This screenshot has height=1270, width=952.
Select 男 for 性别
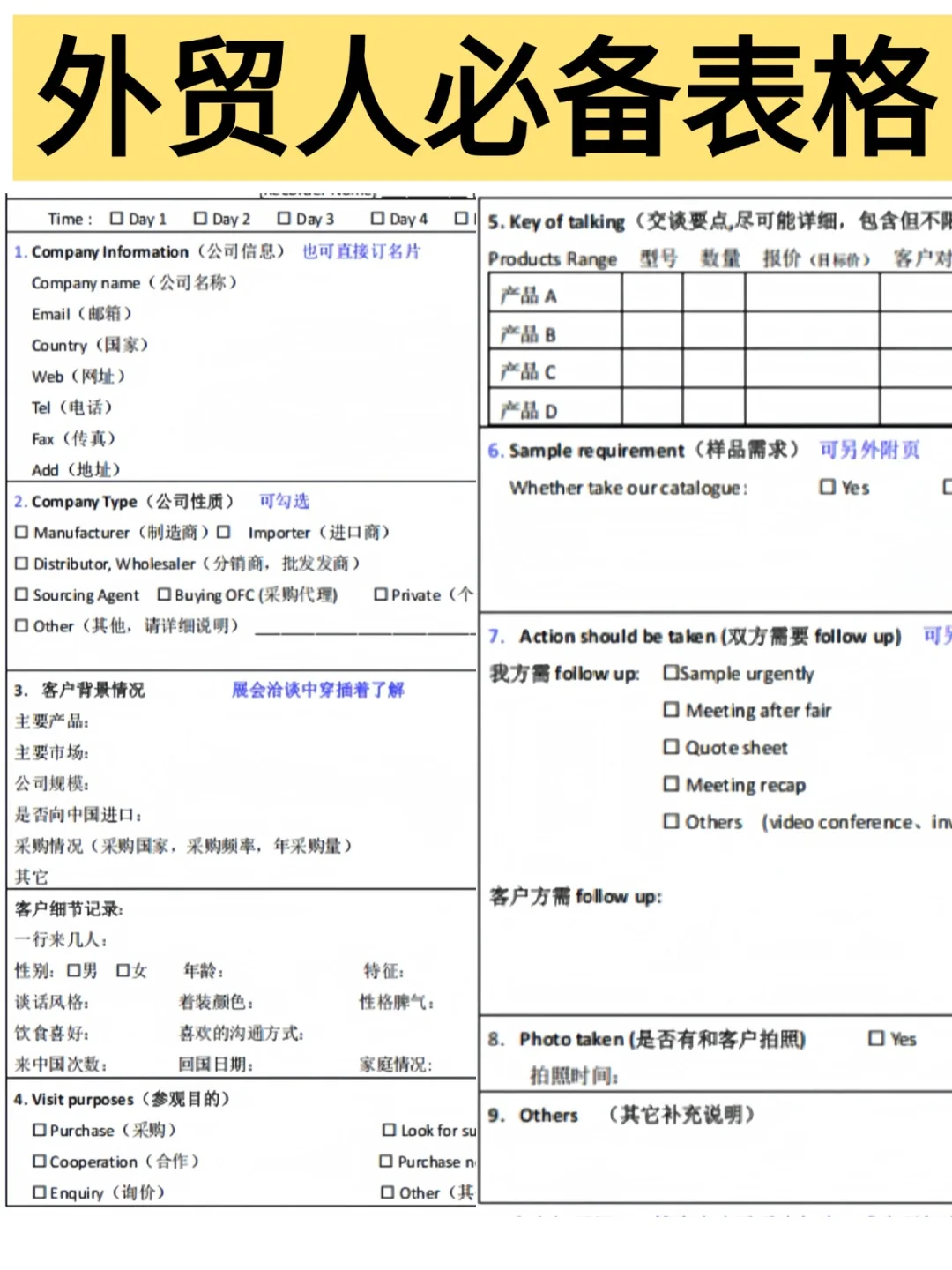click(x=74, y=970)
